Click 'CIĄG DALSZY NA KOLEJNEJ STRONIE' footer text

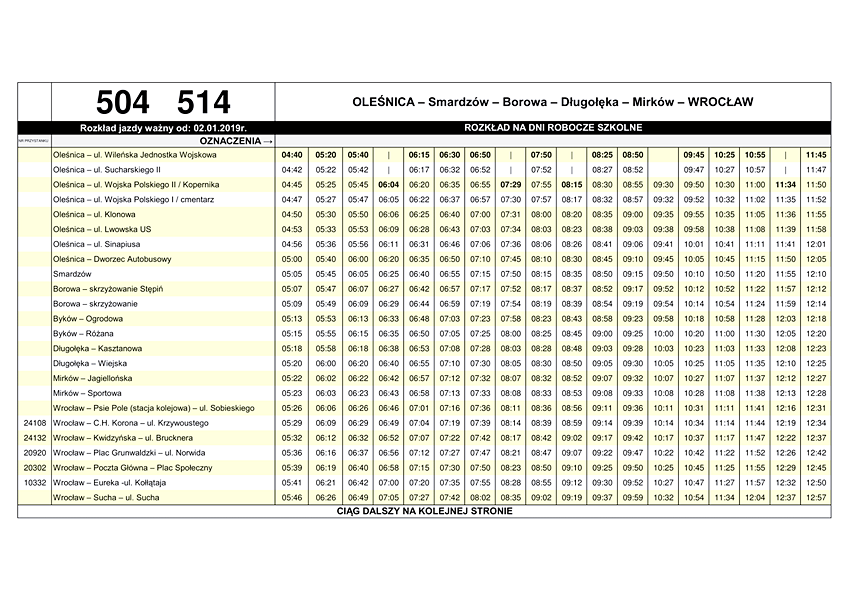(425, 511)
